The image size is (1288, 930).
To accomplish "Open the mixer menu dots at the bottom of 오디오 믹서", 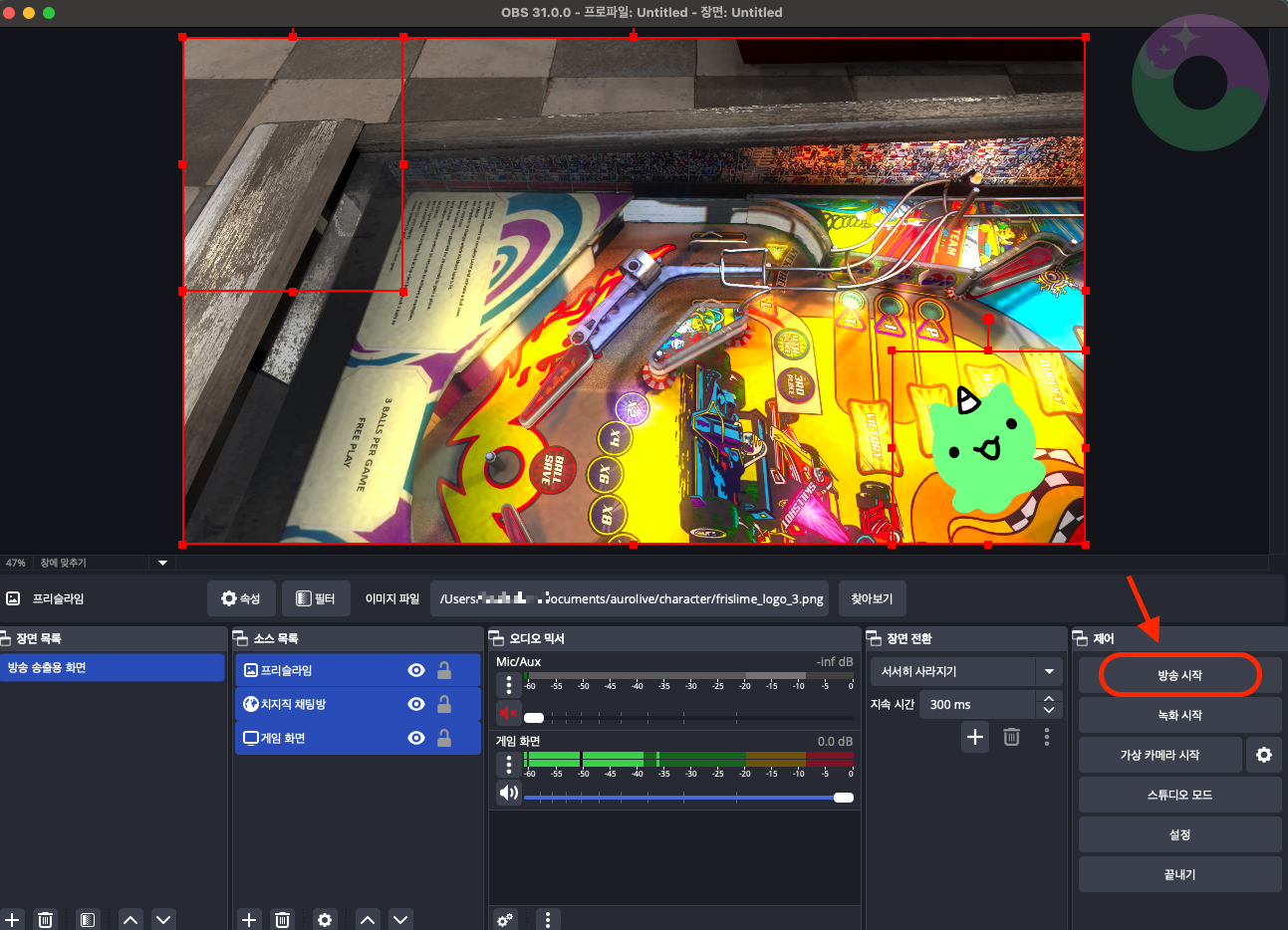I will 548,919.
